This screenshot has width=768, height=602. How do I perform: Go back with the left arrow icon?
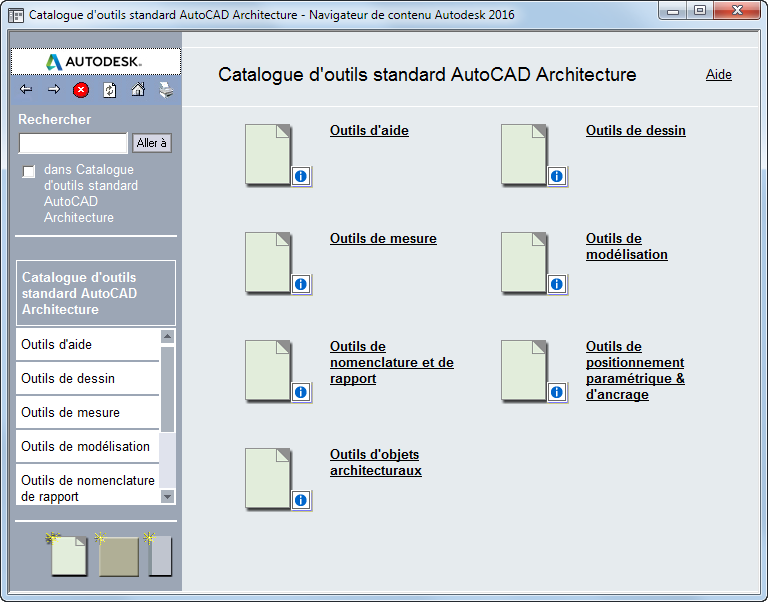pyautogui.click(x=26, y=90)
